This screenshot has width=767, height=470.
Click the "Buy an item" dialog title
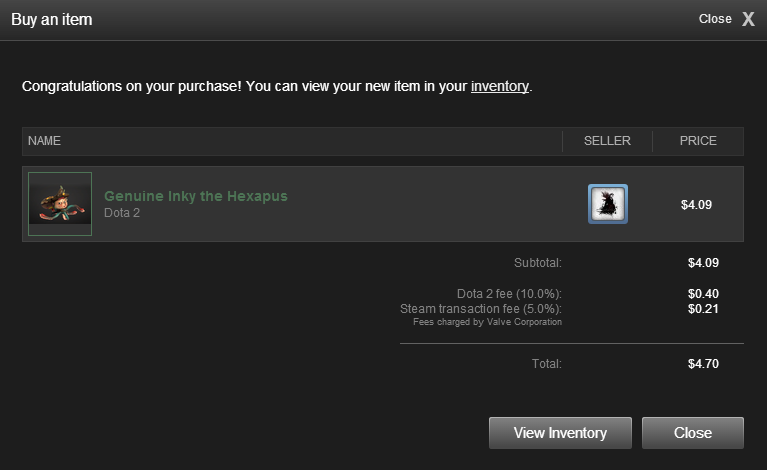52,20
